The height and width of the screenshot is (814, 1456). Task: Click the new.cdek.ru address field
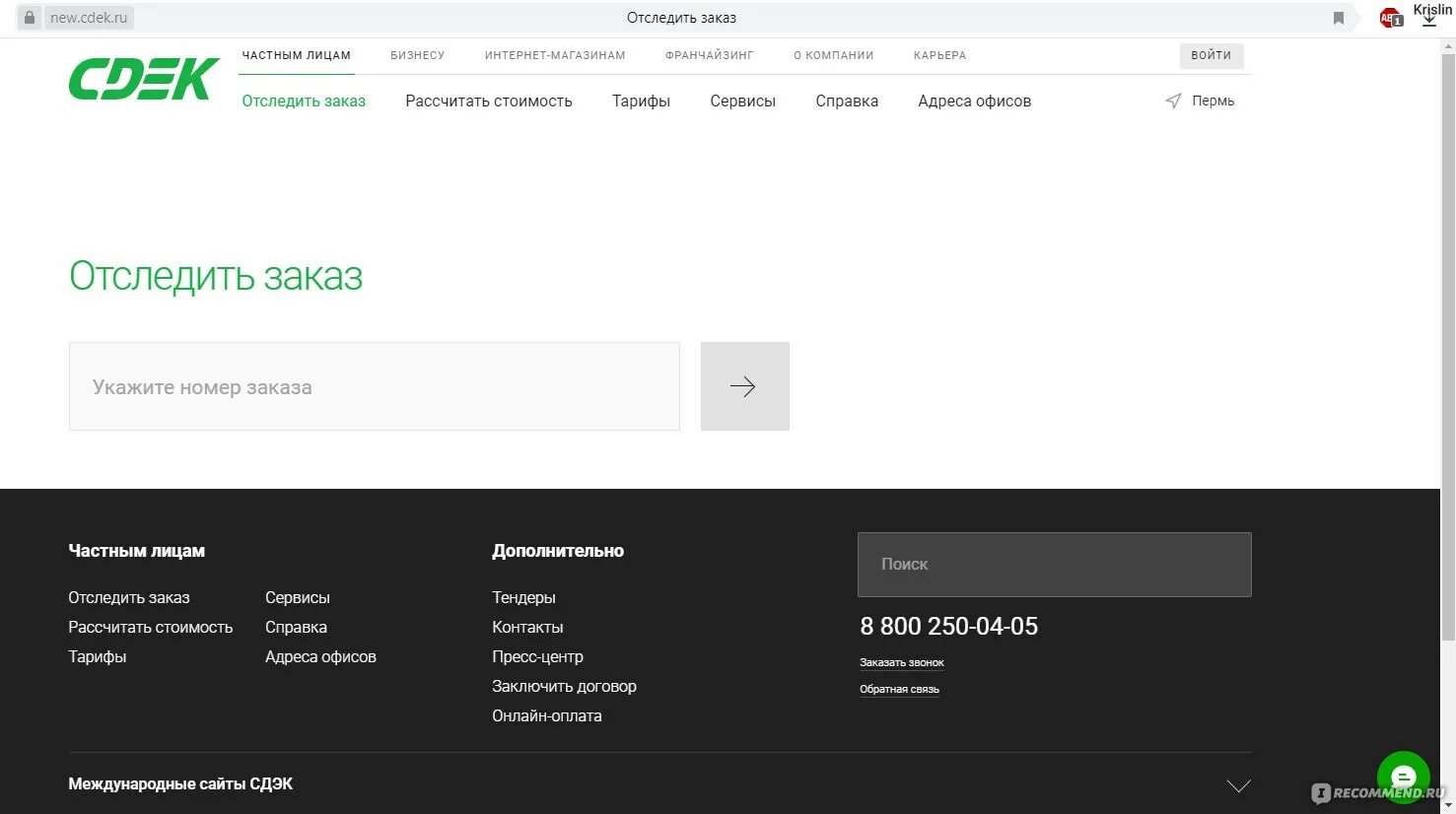point(89,18)
